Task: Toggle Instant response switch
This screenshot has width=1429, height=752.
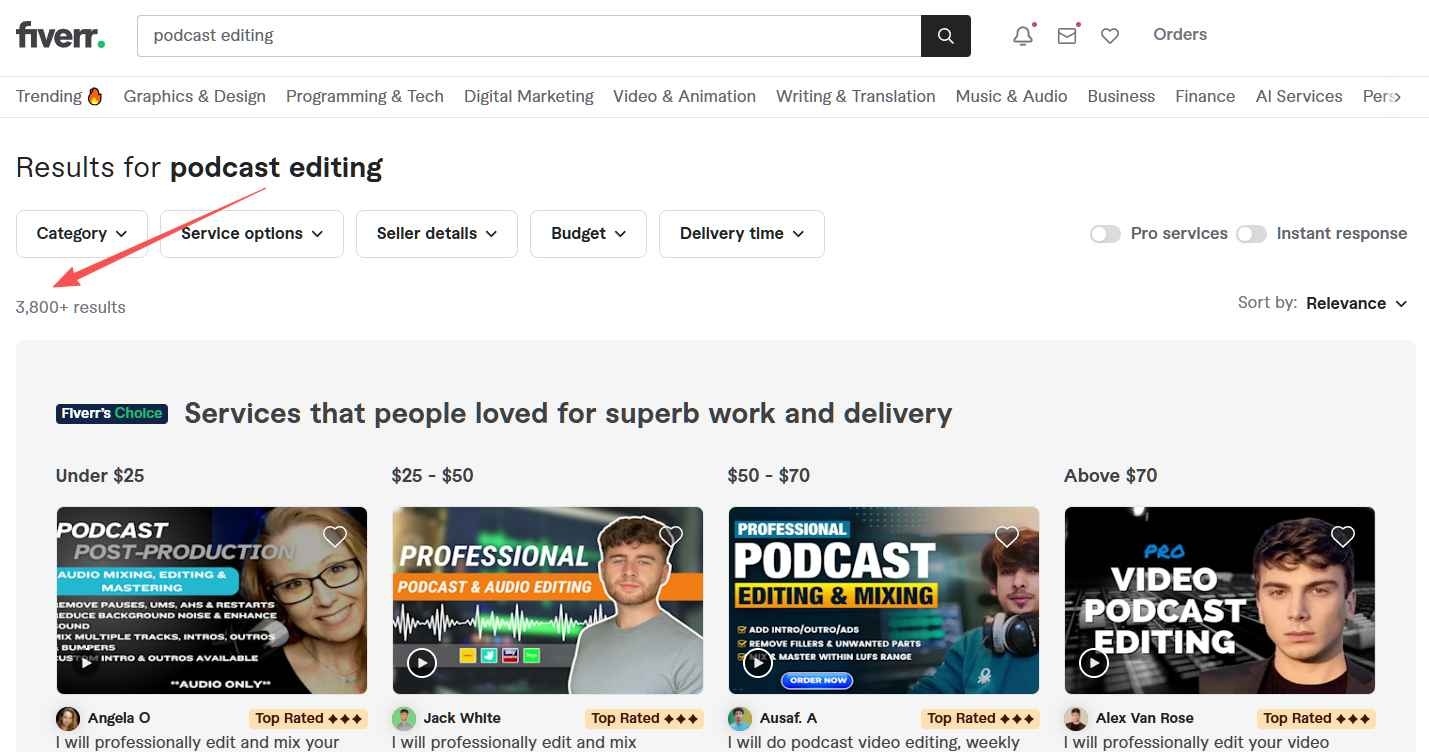Action: [1251, 234]
